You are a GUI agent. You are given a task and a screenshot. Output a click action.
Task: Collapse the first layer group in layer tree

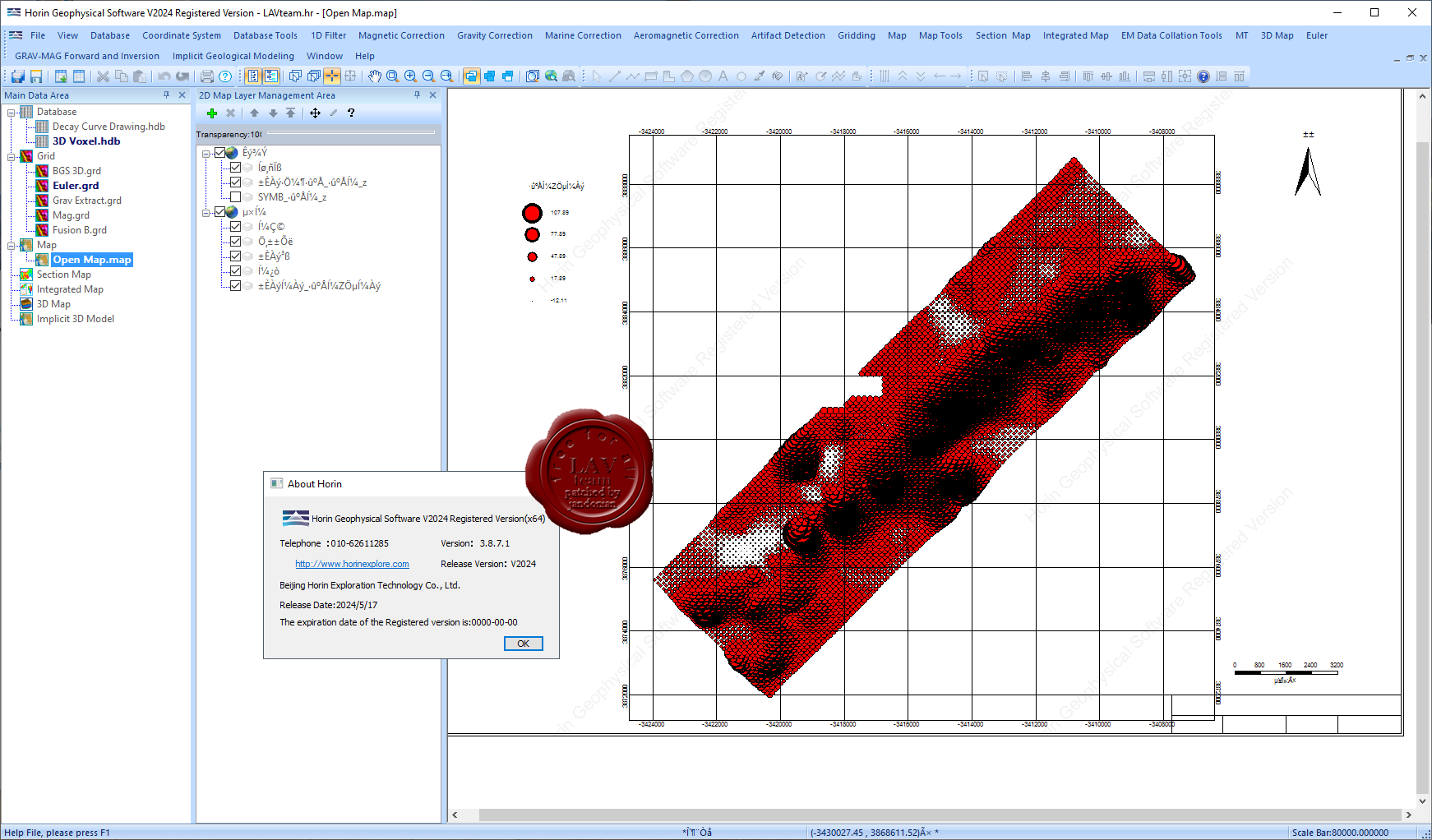point(206,153)
